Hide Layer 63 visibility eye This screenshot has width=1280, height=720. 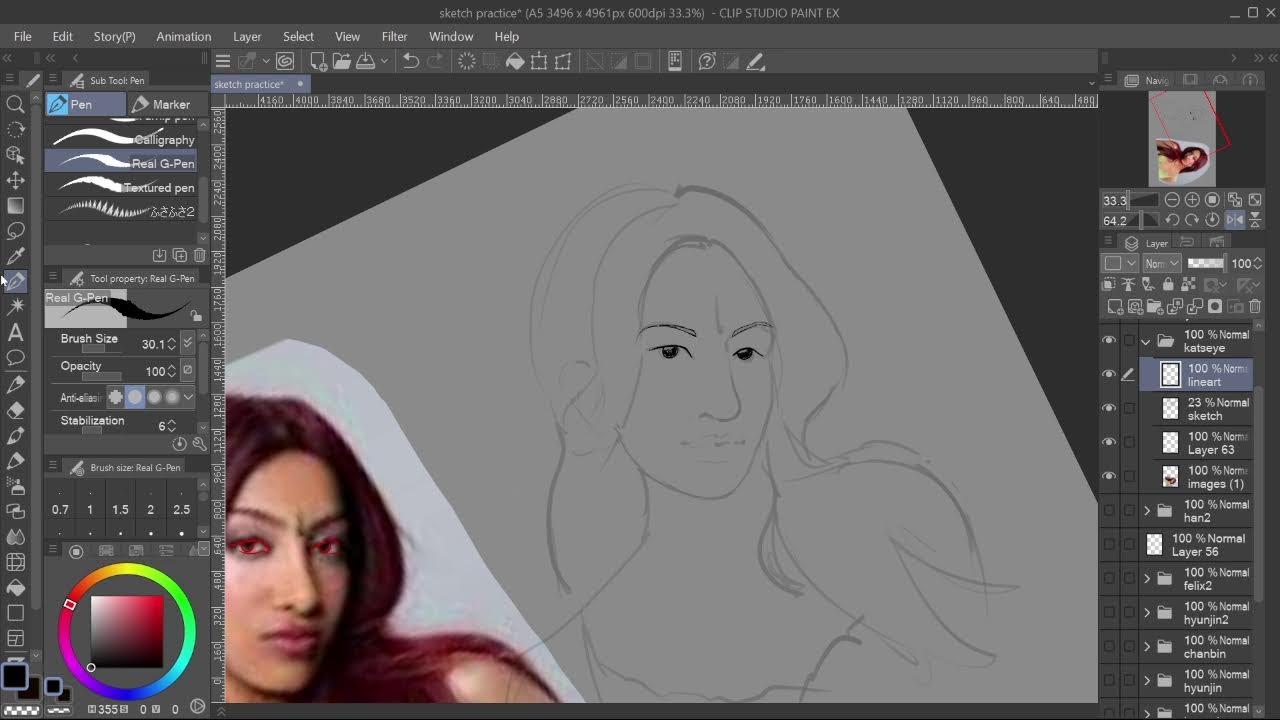tap(1108, 443)
